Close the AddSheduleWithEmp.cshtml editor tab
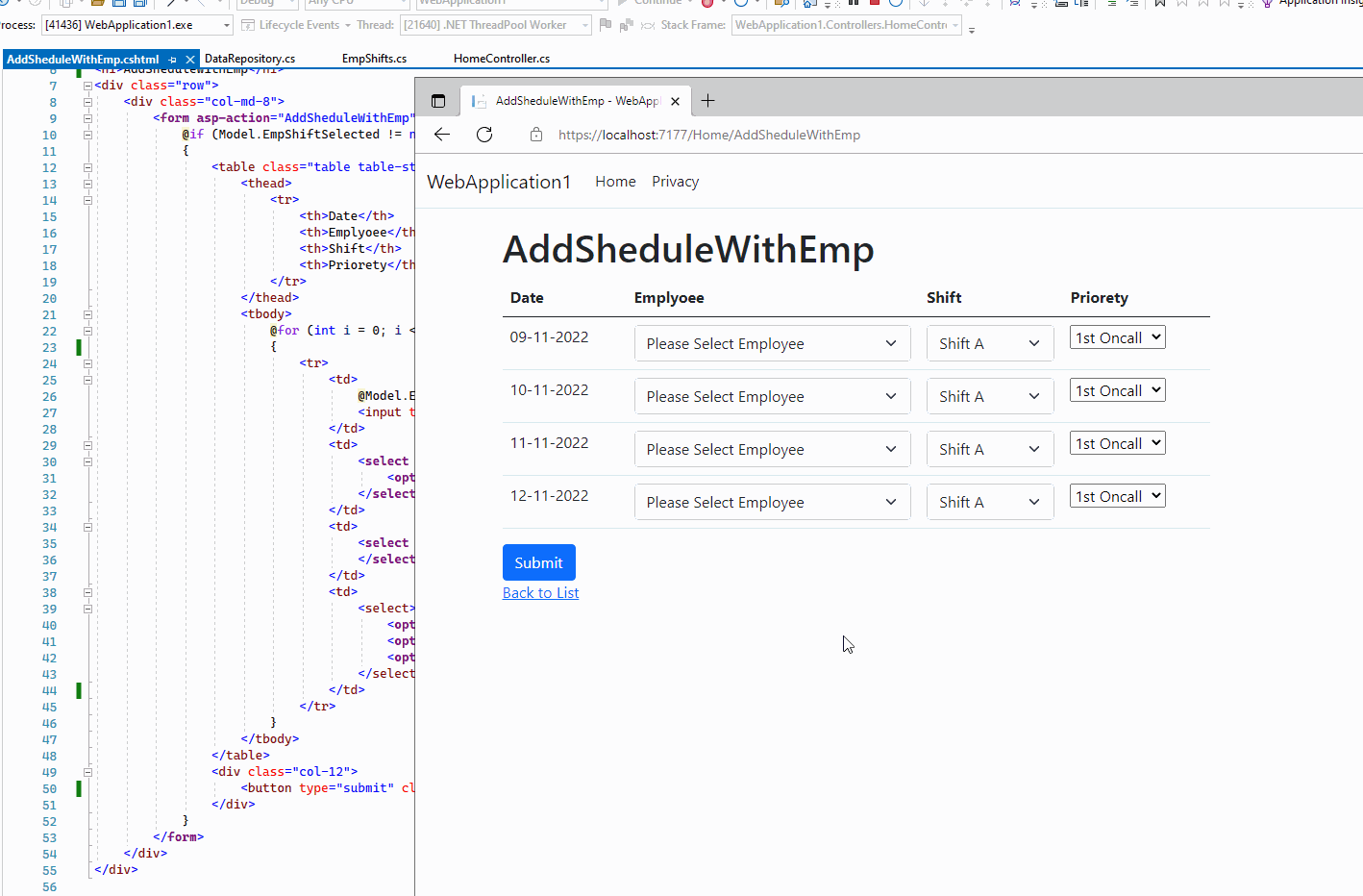This screenshot has height=896, width=1363. pyautogui.click(x=190, y=60)
